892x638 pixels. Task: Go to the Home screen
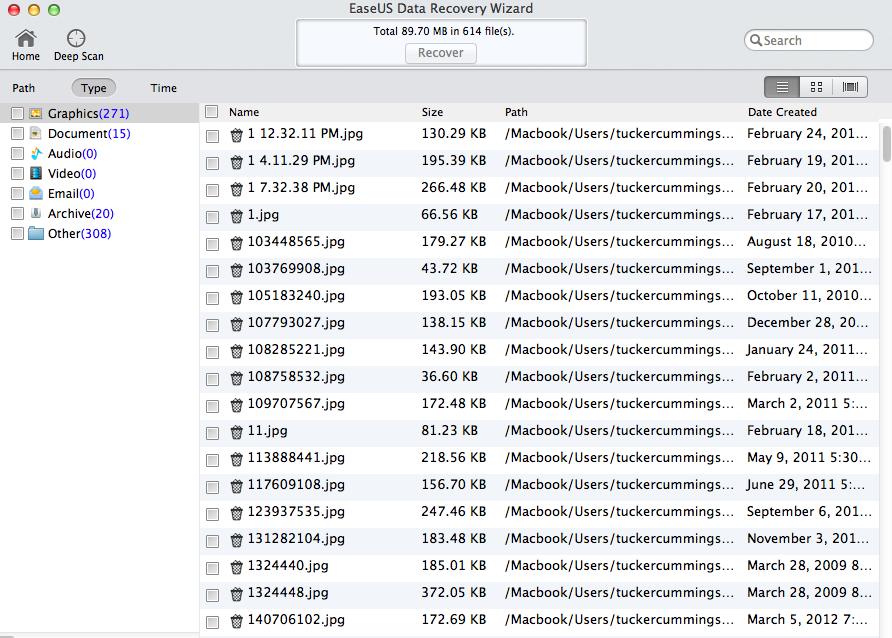pyautogui.click(x=26, y=45)
